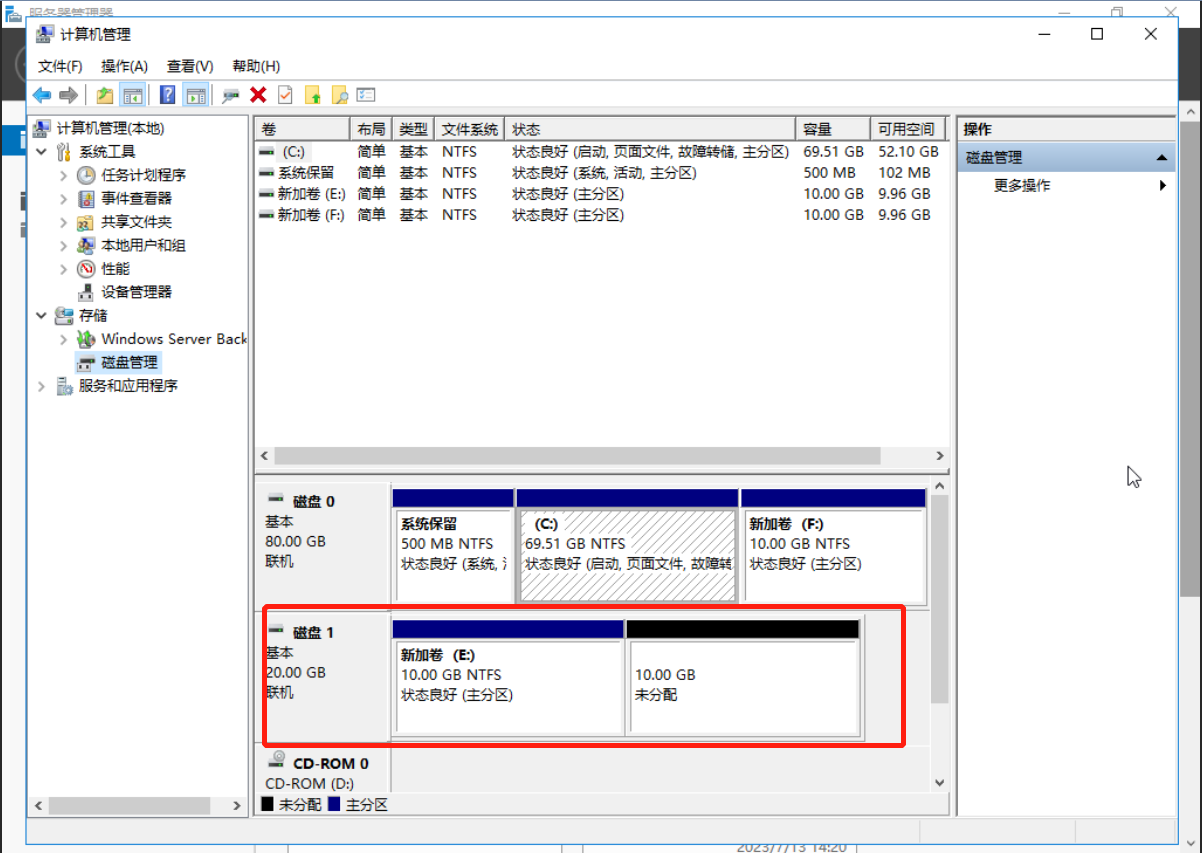Click the 容量 column header to sort
The height and width of the screenshot is (853, 1202).
coord(832,129)
